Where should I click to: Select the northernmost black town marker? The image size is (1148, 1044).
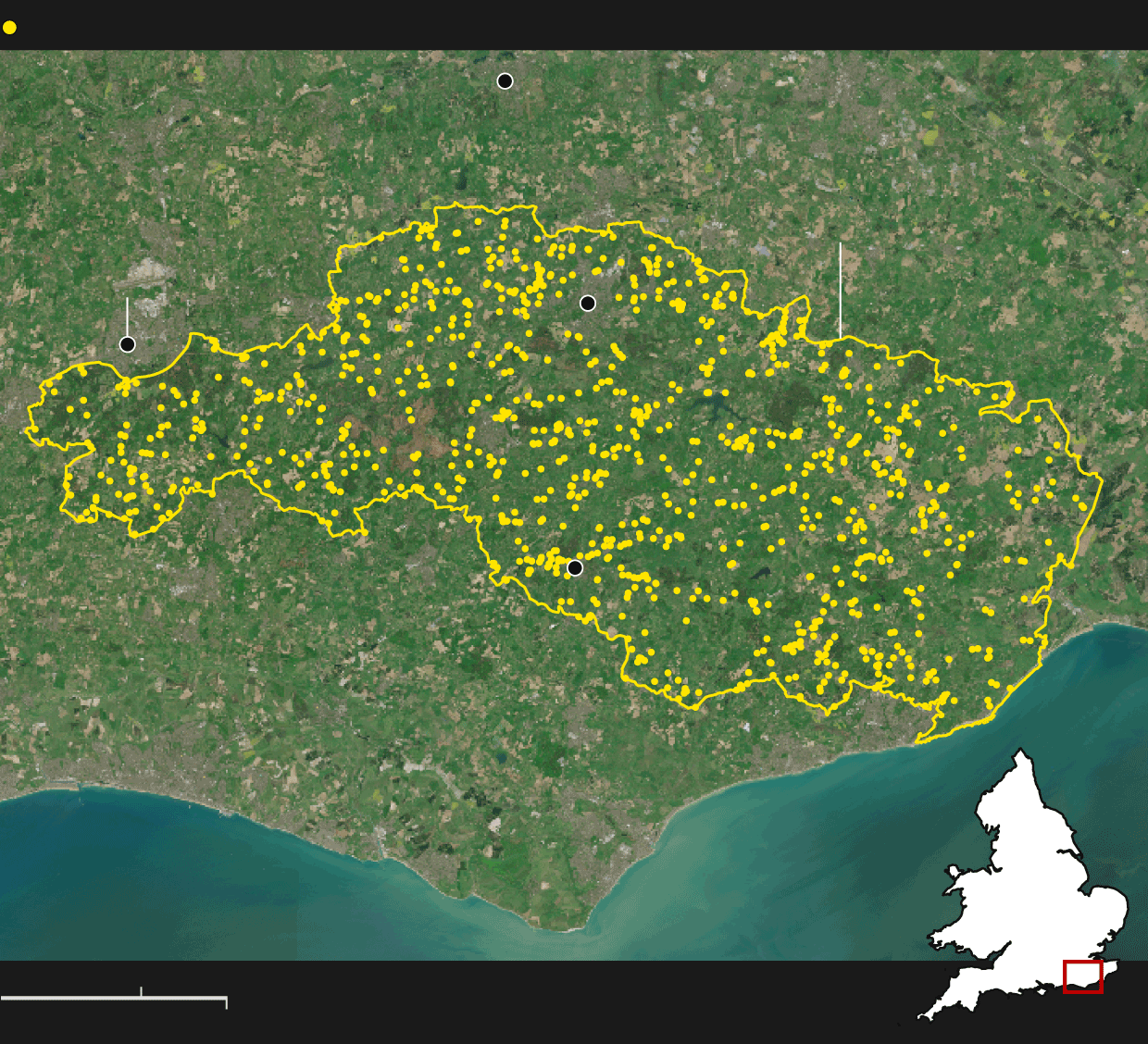pyautogui.click(x=505, y=81)
